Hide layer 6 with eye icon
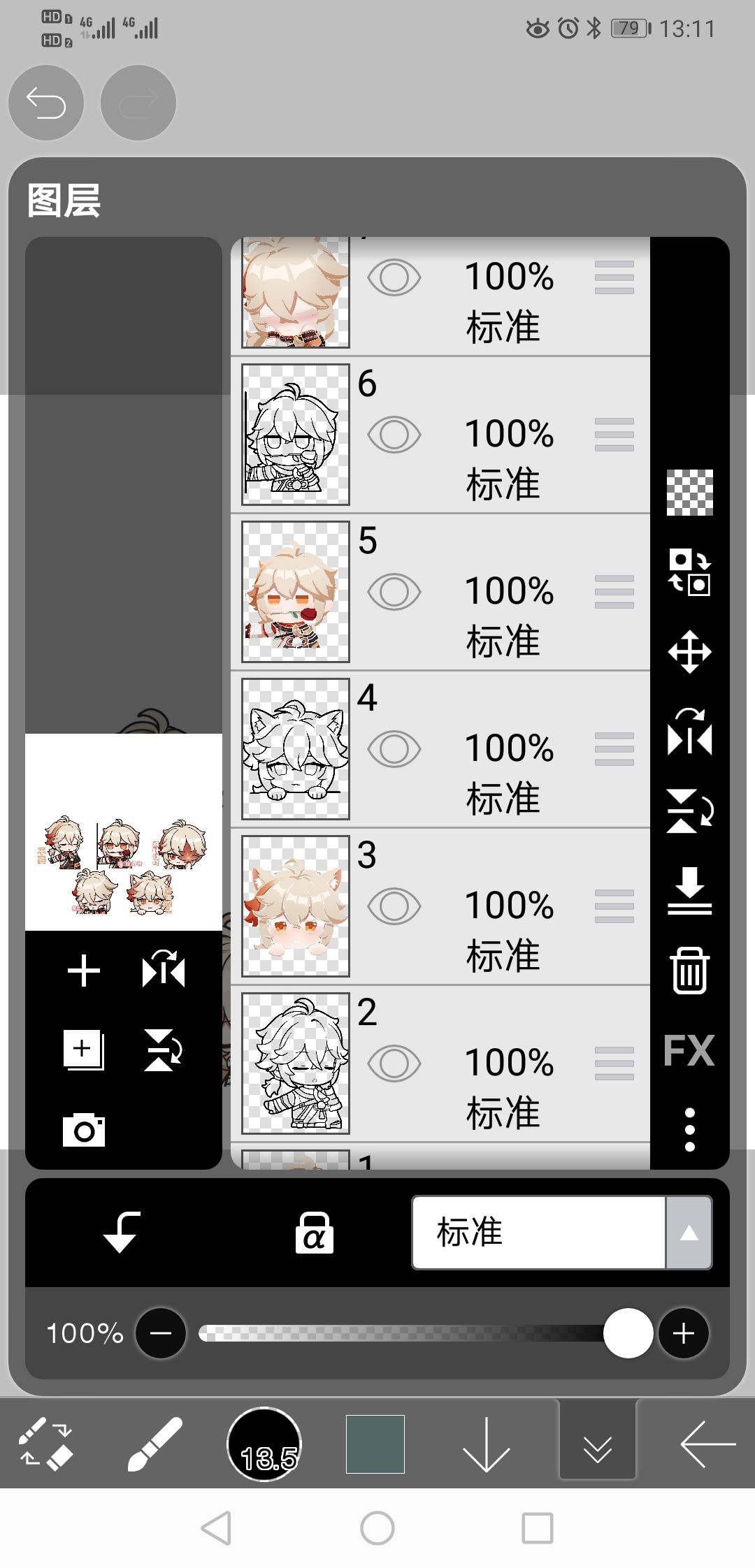Viewport: 755px width, 1568px height. click(394, 435)
